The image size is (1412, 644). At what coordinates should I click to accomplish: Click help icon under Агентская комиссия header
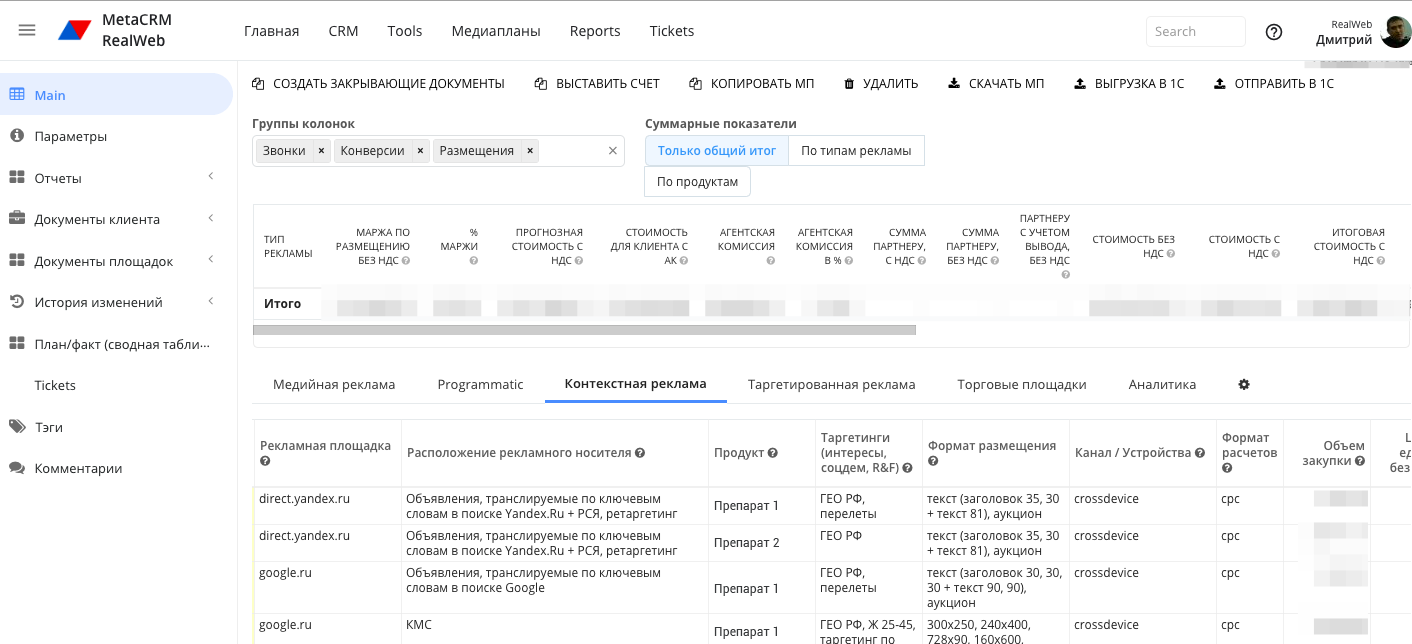[770, 261]
